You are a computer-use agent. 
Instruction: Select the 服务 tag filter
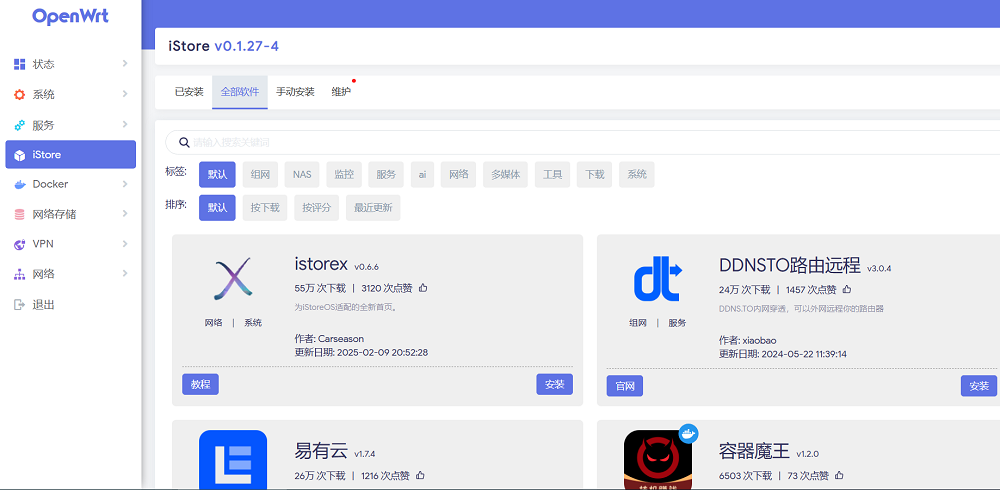tap(386, 174)
